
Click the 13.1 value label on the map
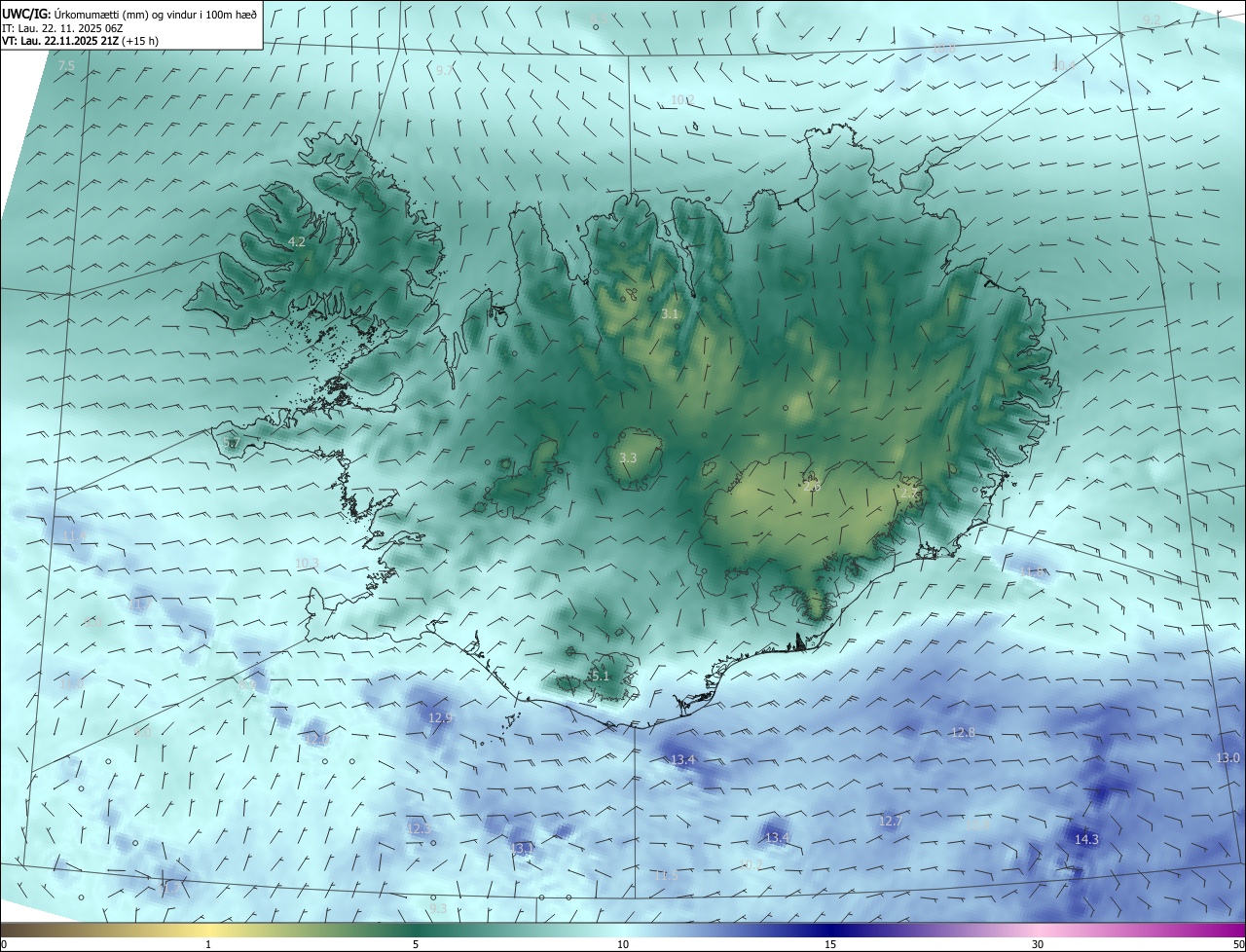pos(523,849)
